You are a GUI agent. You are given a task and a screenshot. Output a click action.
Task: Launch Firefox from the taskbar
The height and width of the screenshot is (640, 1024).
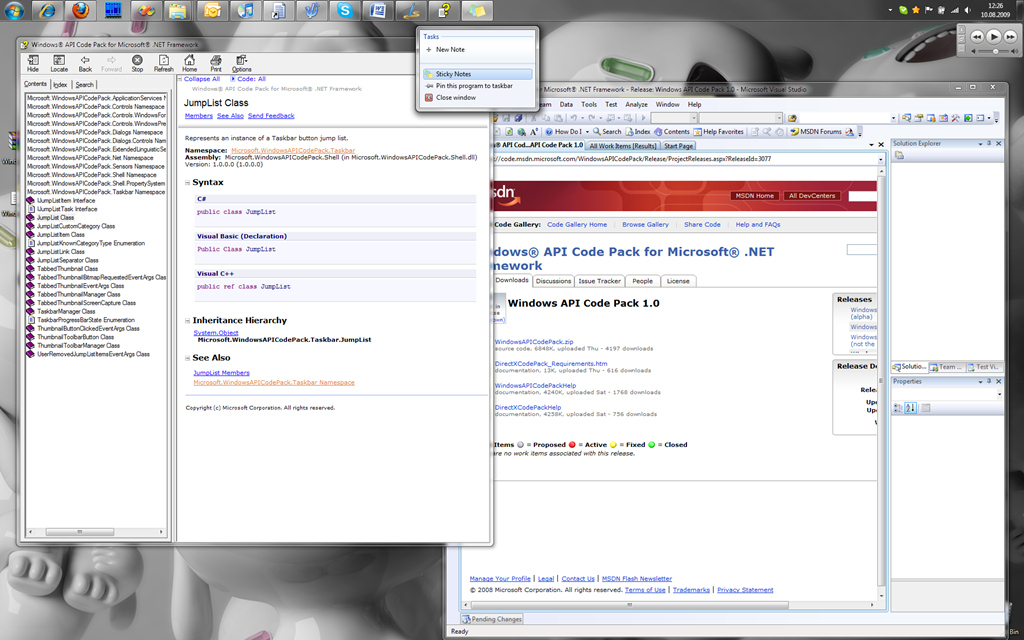pos(80,10)
